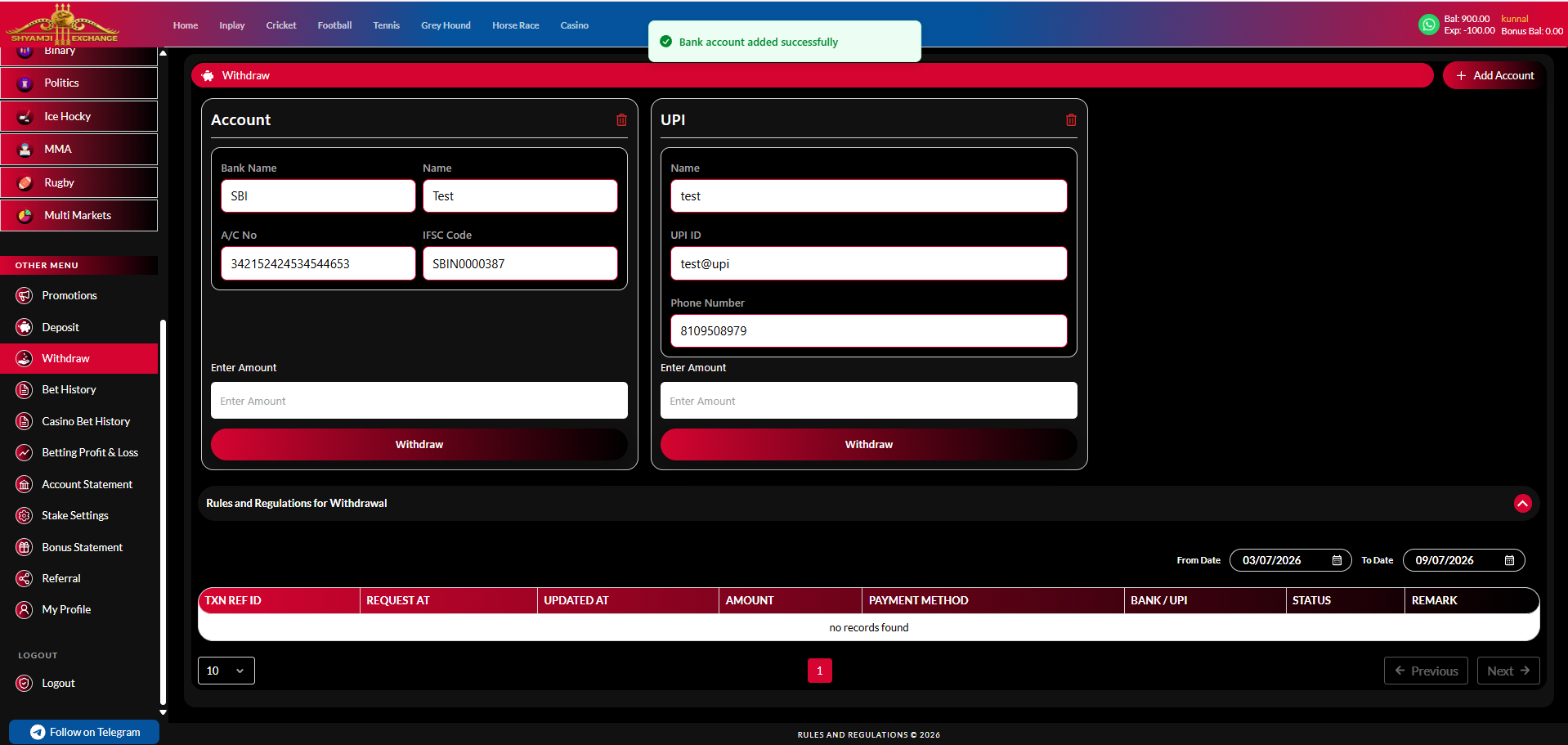This screenshot has height=745, width=1568.
Task: Focus the UPI Enter Amount field
Action: point(869,401)
